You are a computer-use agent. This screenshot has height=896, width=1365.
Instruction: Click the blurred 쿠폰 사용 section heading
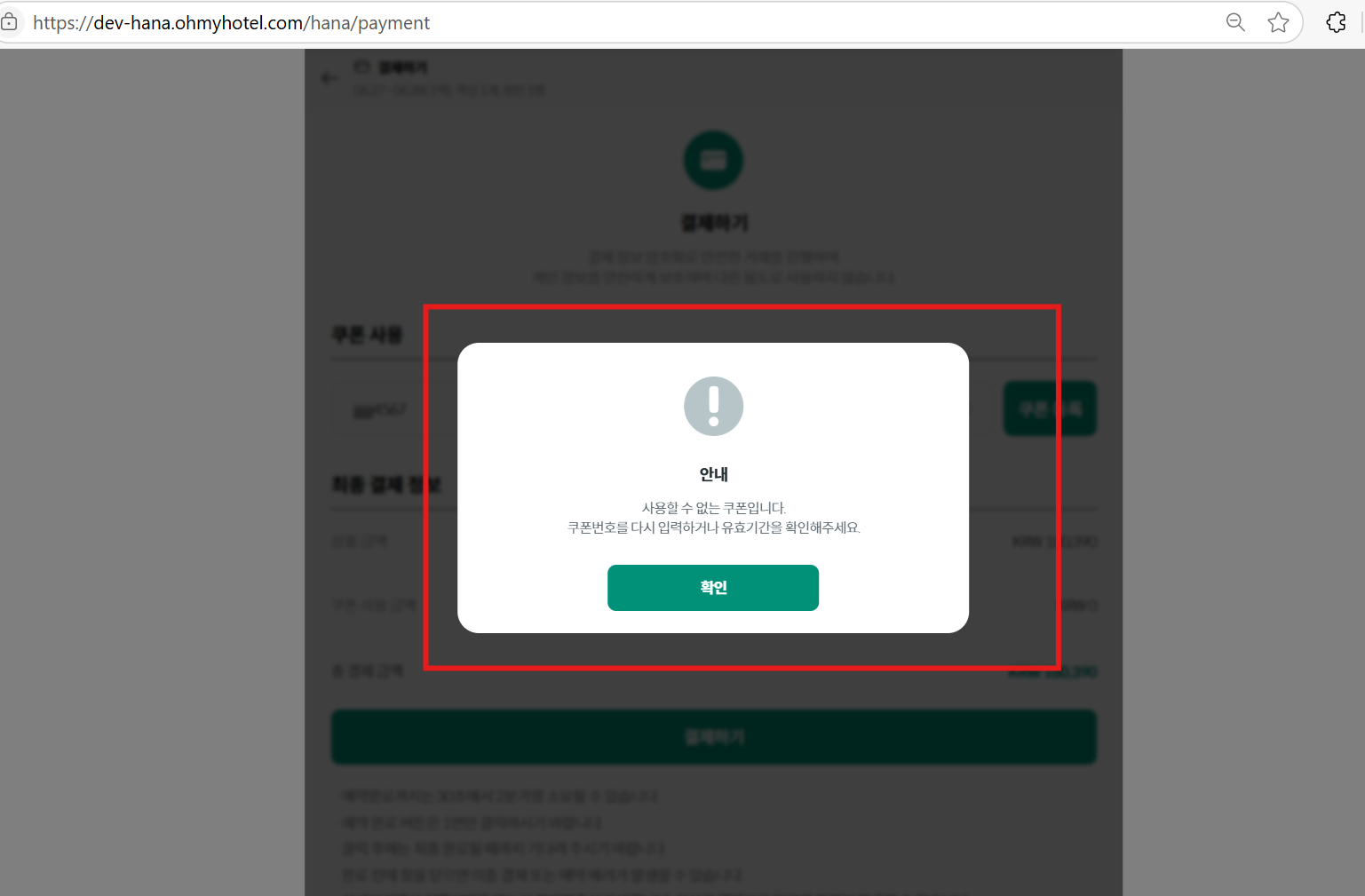(x=367, y=335)
